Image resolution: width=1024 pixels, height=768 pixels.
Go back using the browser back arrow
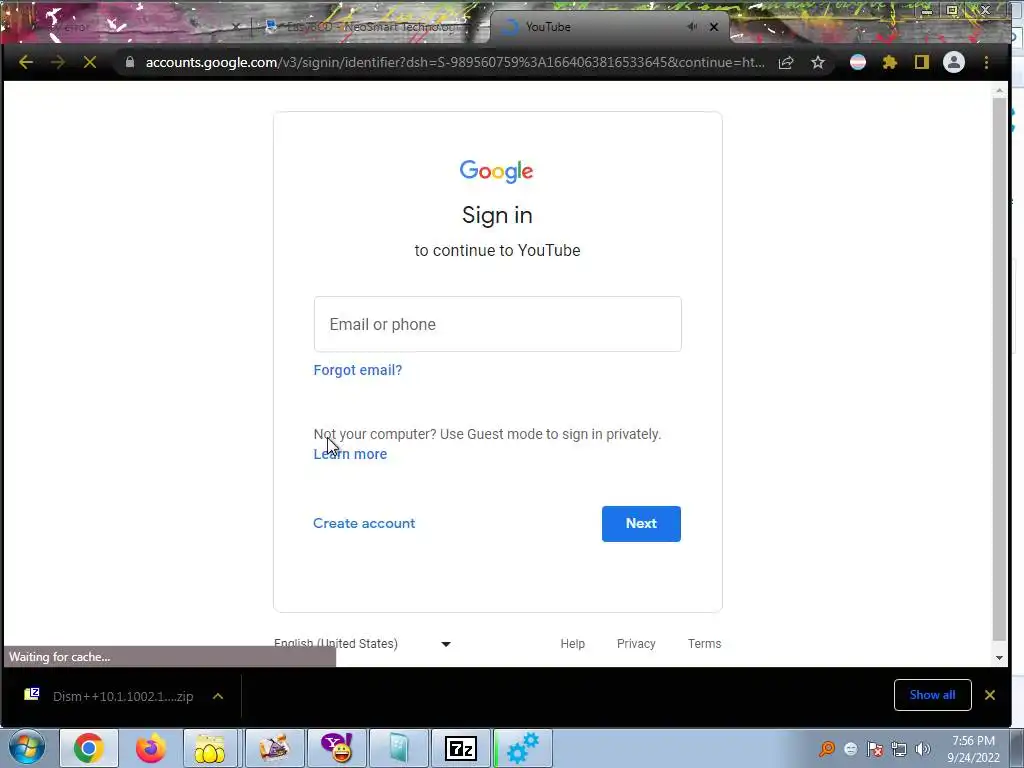click(26, 63)
